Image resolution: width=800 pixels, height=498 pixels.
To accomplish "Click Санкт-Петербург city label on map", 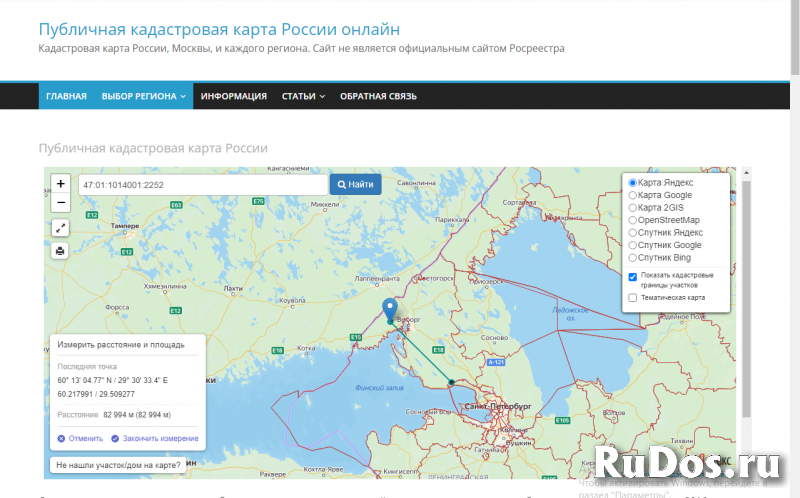I will click(x=497, y=406).
